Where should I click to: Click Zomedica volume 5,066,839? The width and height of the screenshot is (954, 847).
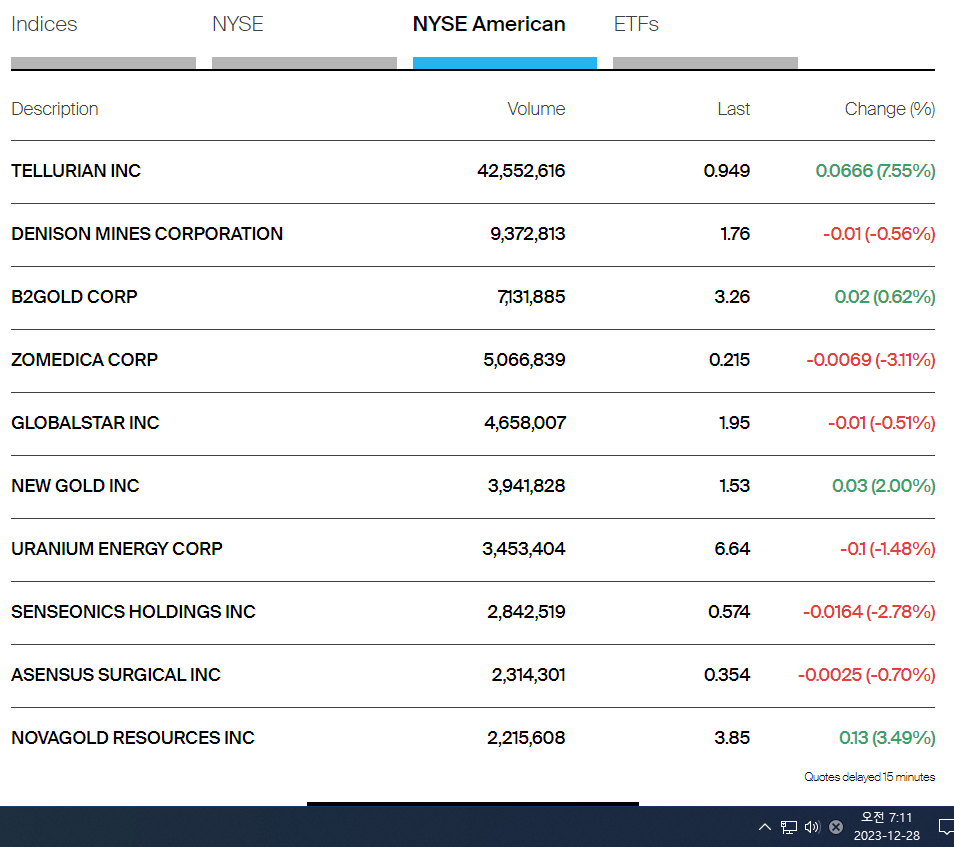[x=524, y=360]
